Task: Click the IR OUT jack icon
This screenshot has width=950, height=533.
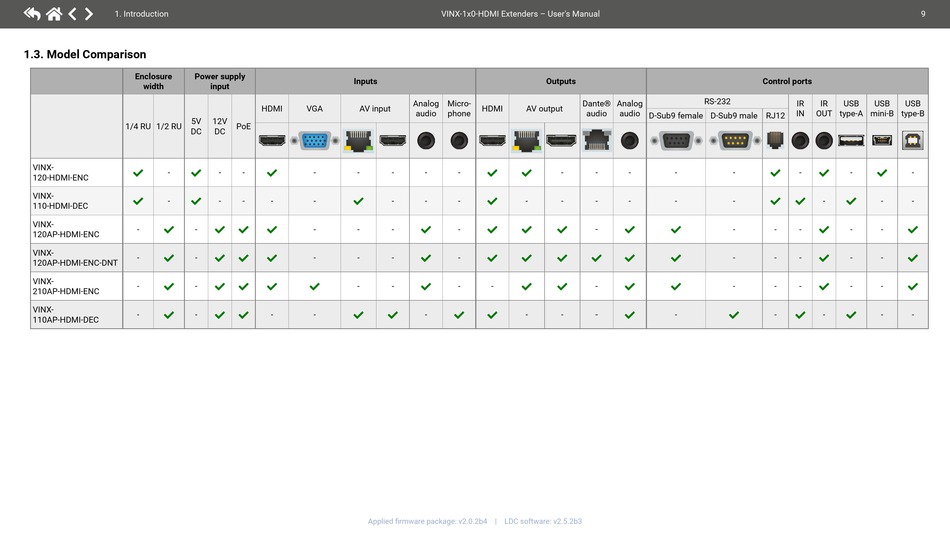Action: click(824, 141)
